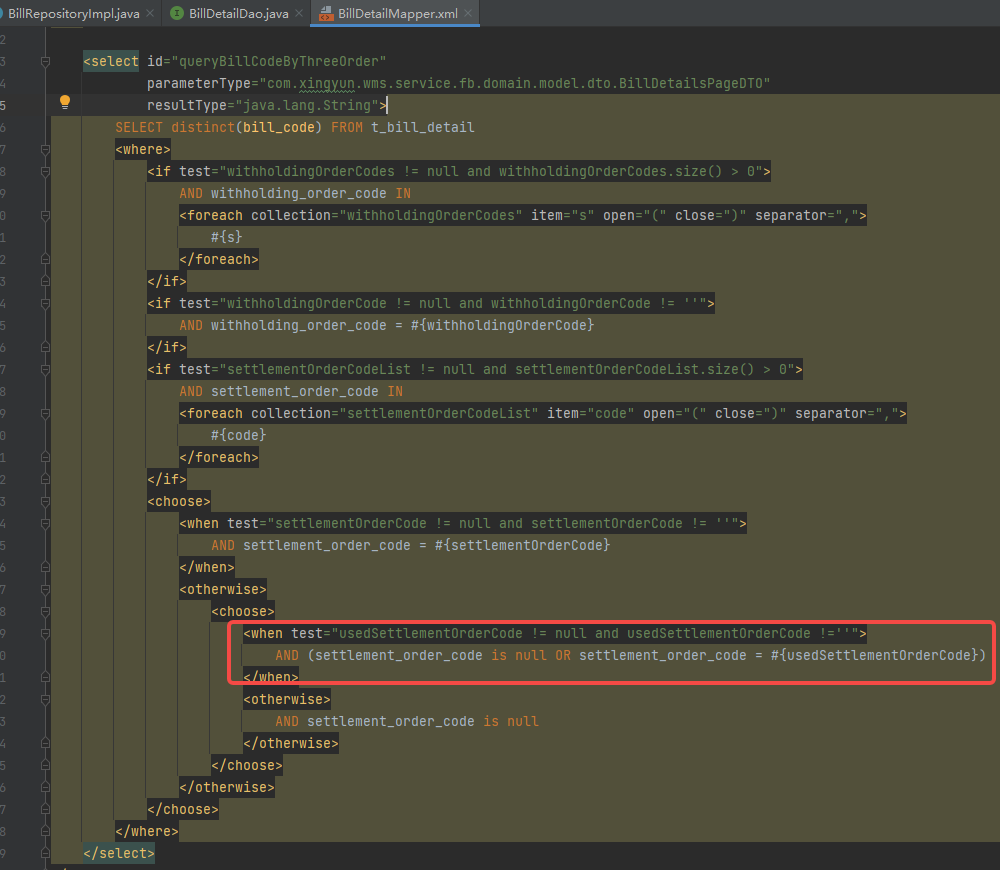Click distinct(bill_code) in the SELECT statement

click(x=247, y=128)
